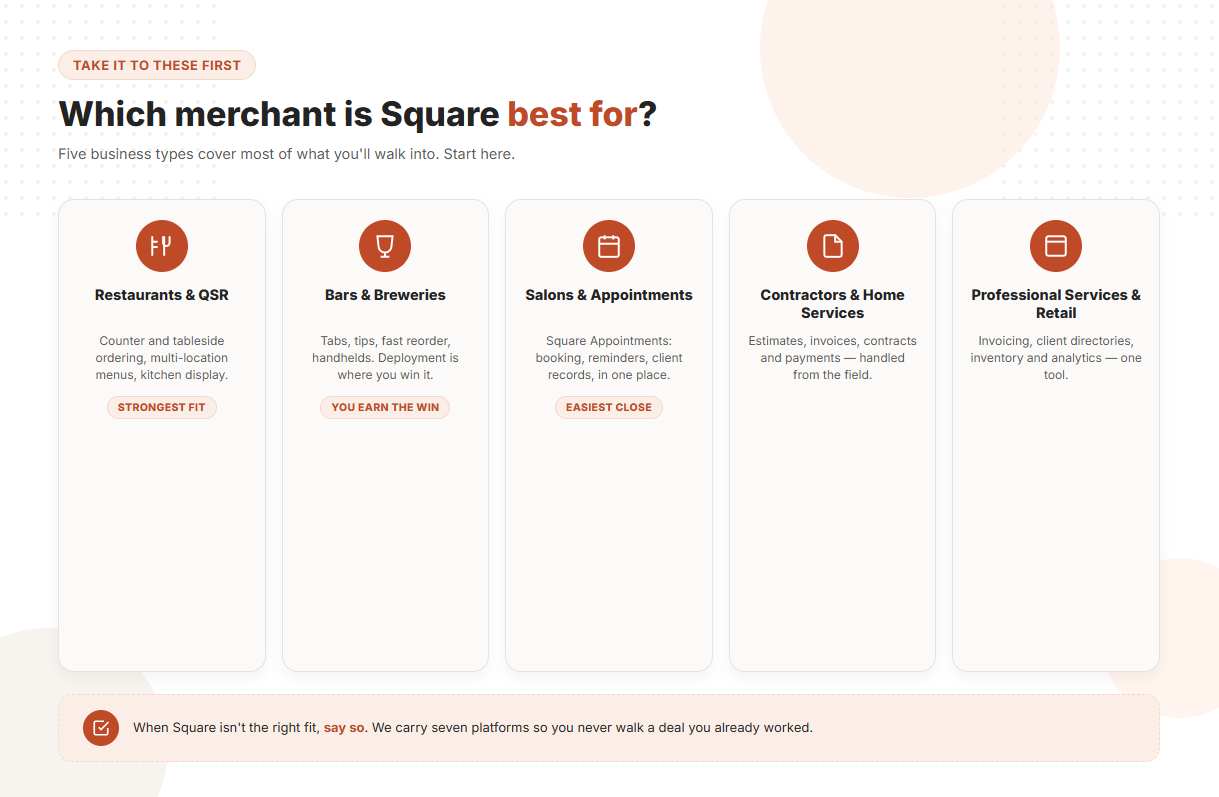Click the 'Tabs, tips, fast reorder' description
The height and width of the screenshot is (797, 1219).
coord(385,358)
